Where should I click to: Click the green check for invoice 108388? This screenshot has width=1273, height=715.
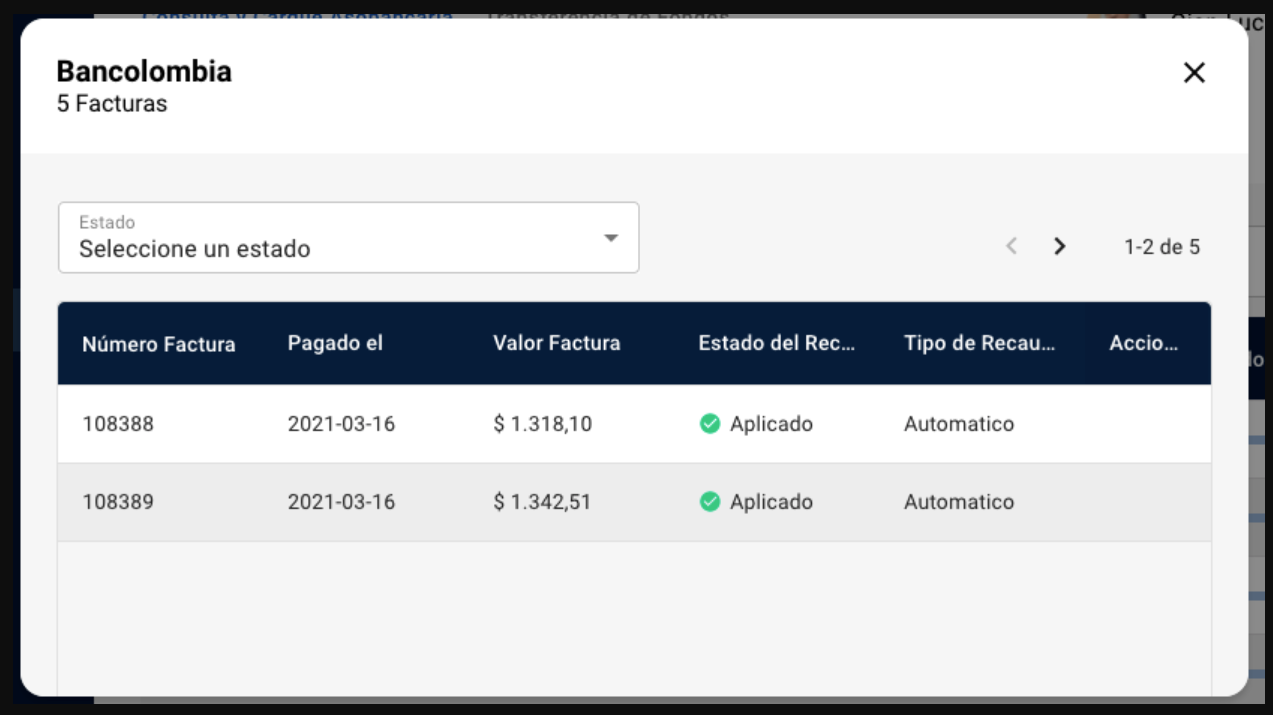pyautogui.click(x=710, y=424)
